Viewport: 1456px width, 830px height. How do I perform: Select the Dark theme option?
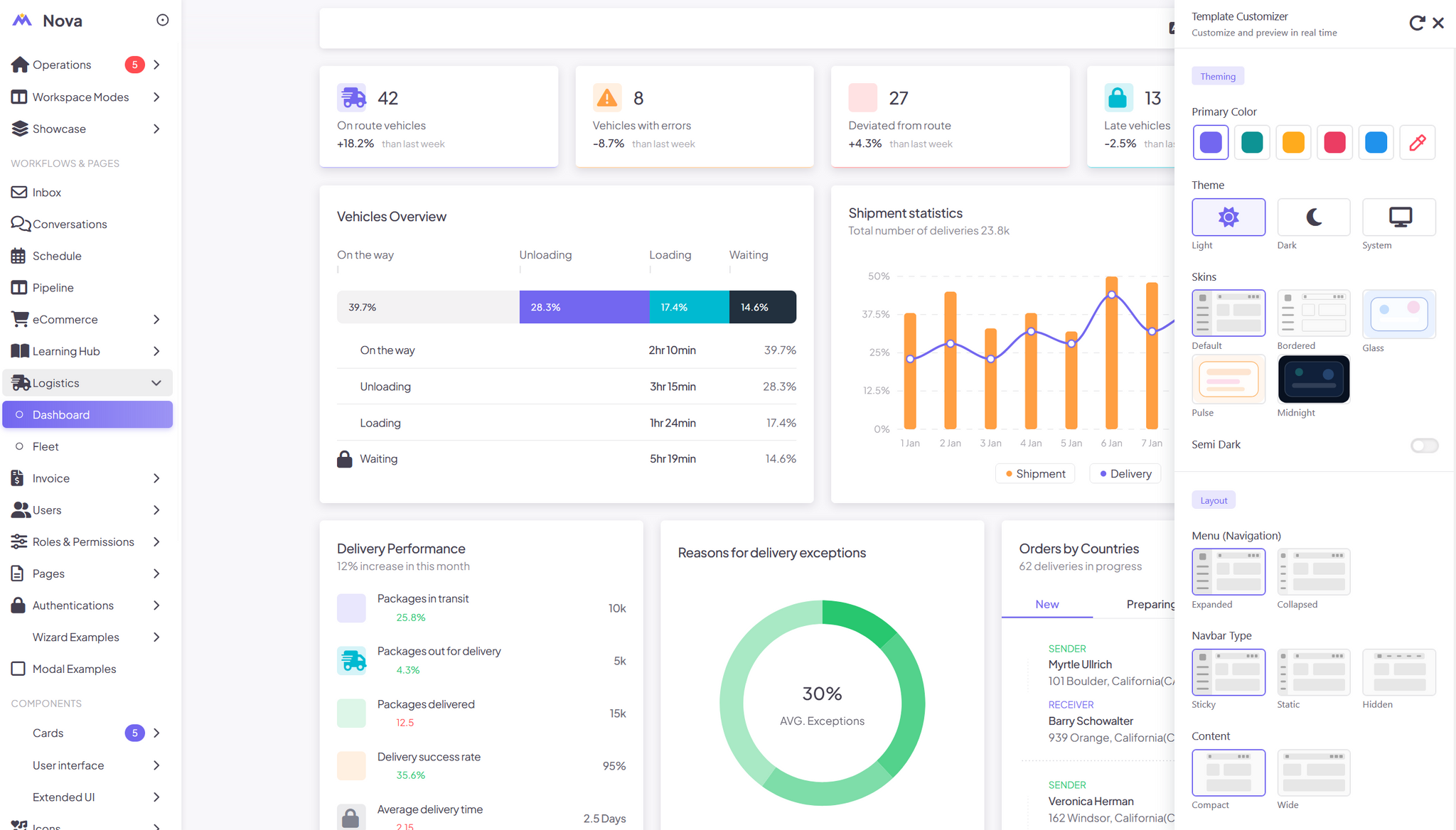coord(1314,217)
